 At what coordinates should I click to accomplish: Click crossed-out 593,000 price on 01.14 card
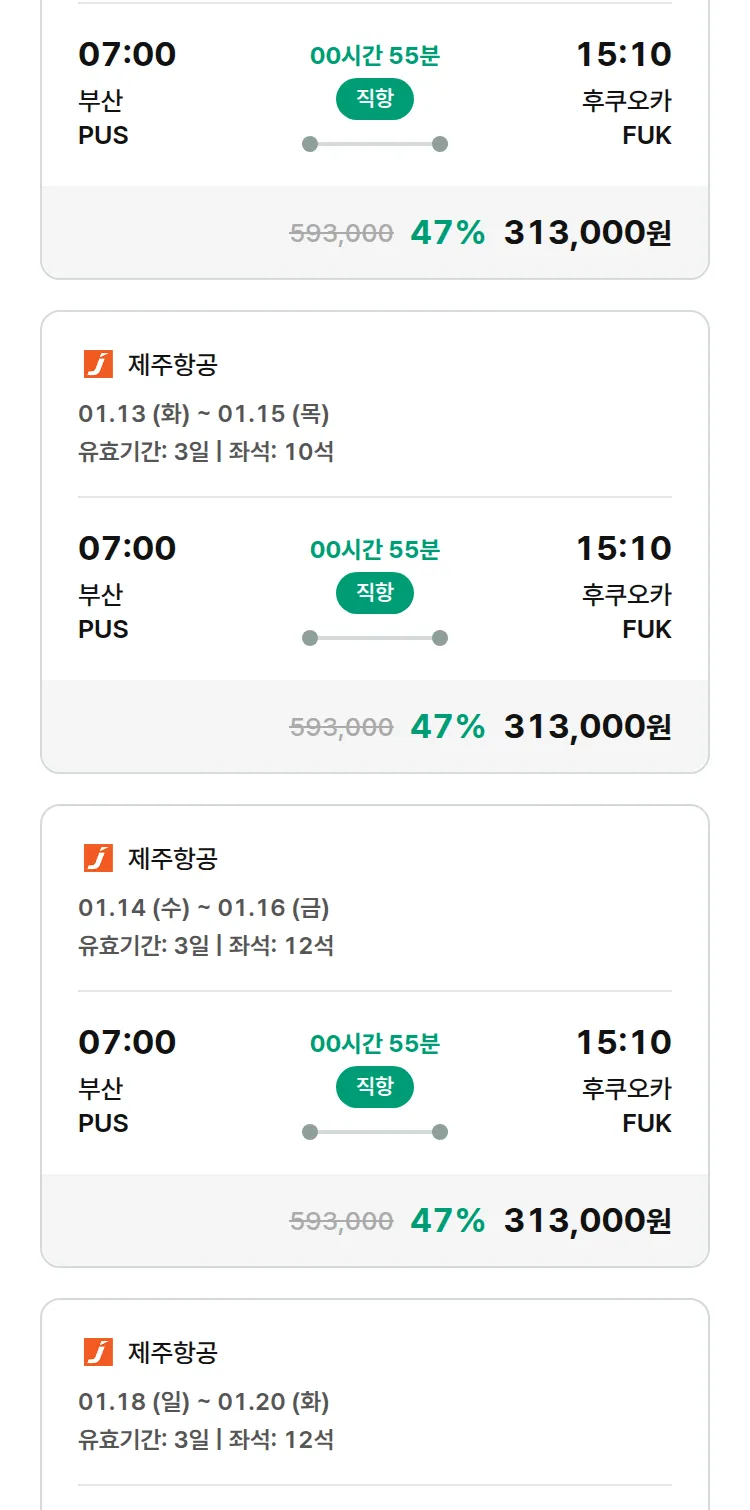tap(341, 1221)
